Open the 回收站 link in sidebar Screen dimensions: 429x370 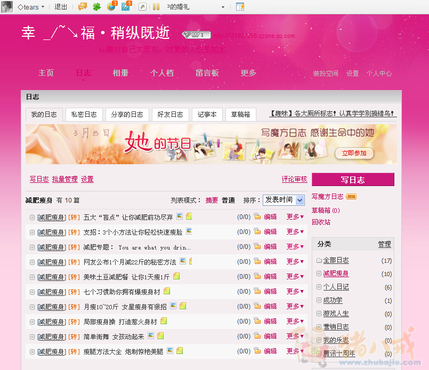pyautogui.click(x=321, y=222)
